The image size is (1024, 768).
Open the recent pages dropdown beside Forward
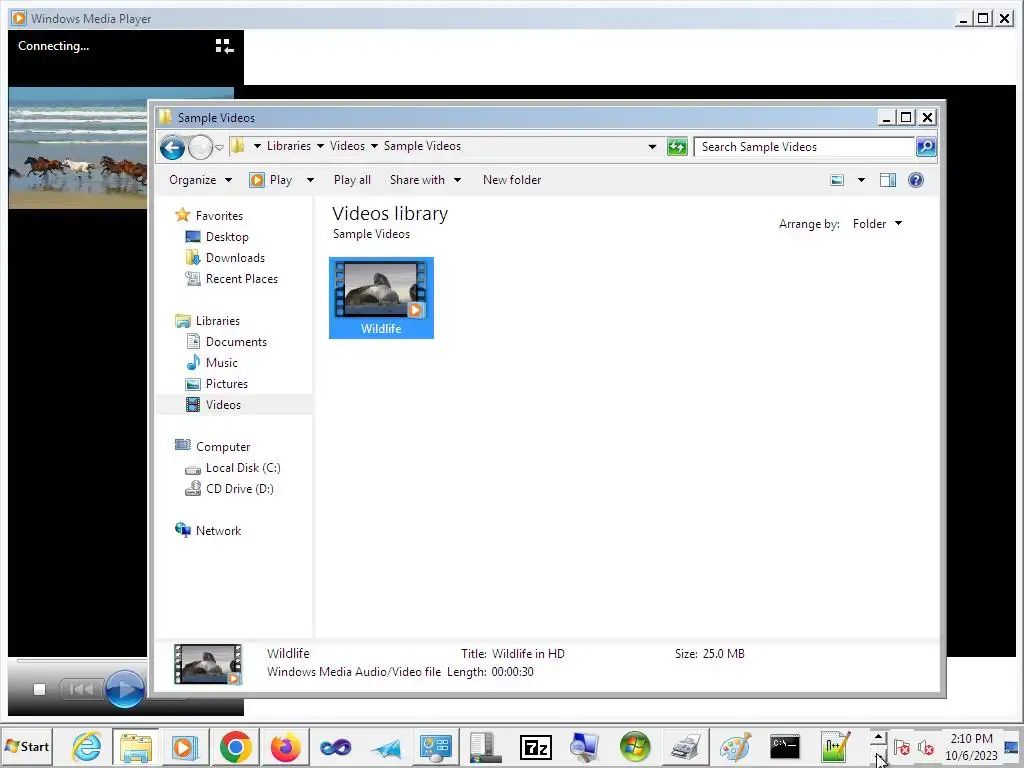[x=219, y=148]
